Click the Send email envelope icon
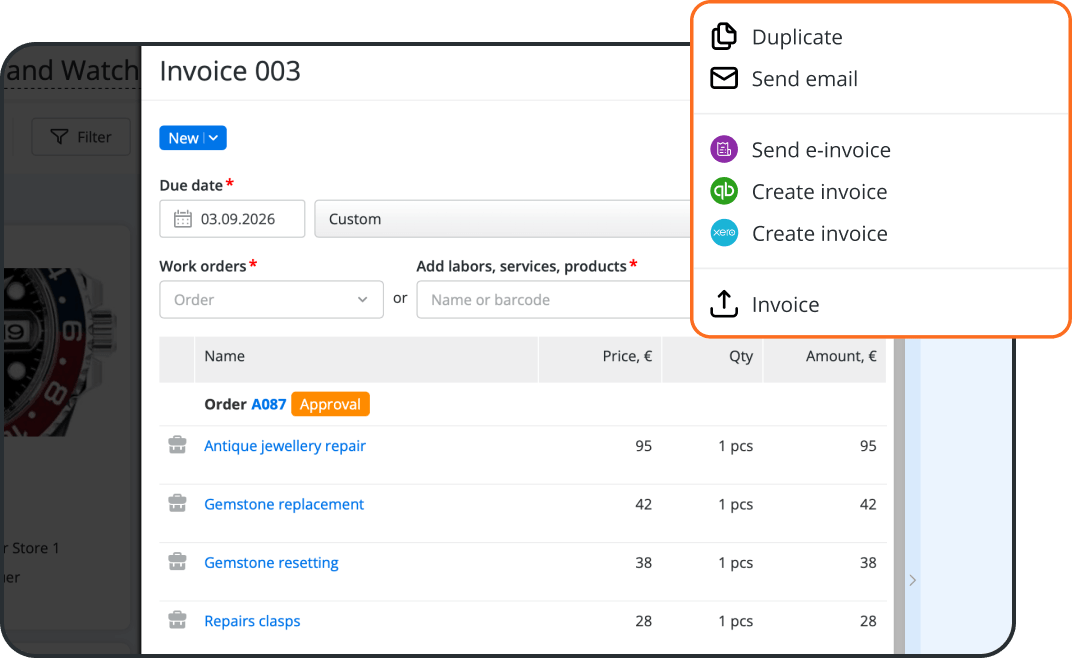 point(724,79)
